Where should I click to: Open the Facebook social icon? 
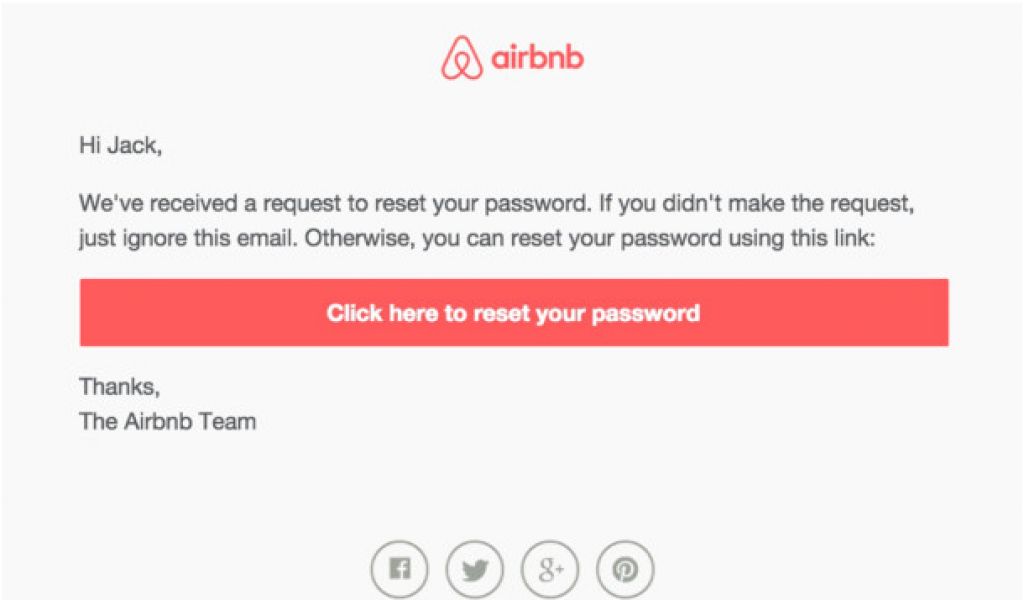[400, 569]
